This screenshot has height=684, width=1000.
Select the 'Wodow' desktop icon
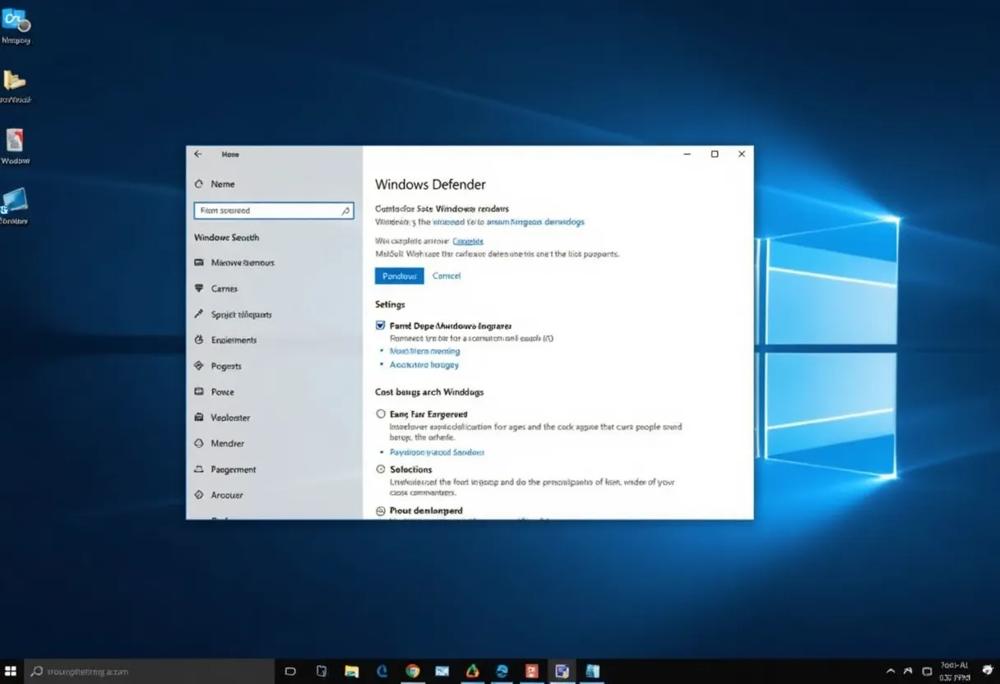pos(15,146)
